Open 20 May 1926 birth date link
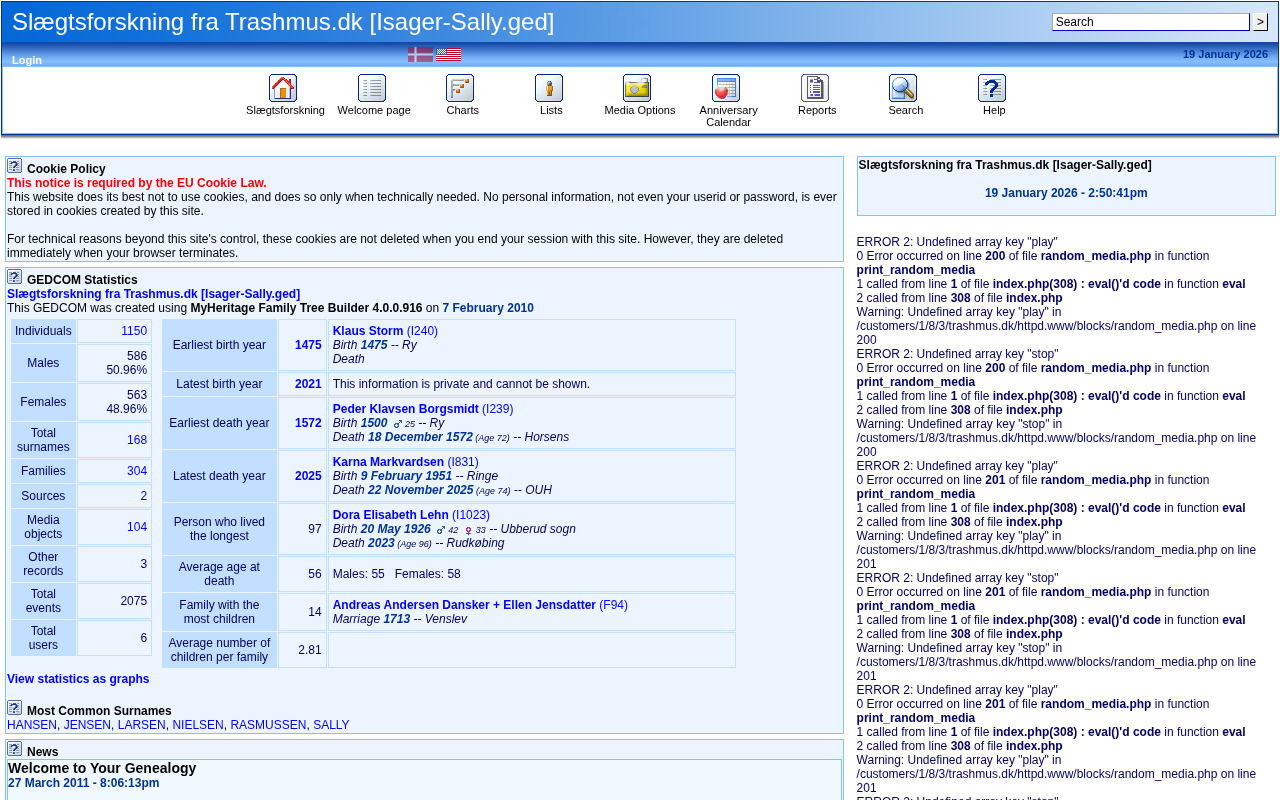 (x=396, y=529)
